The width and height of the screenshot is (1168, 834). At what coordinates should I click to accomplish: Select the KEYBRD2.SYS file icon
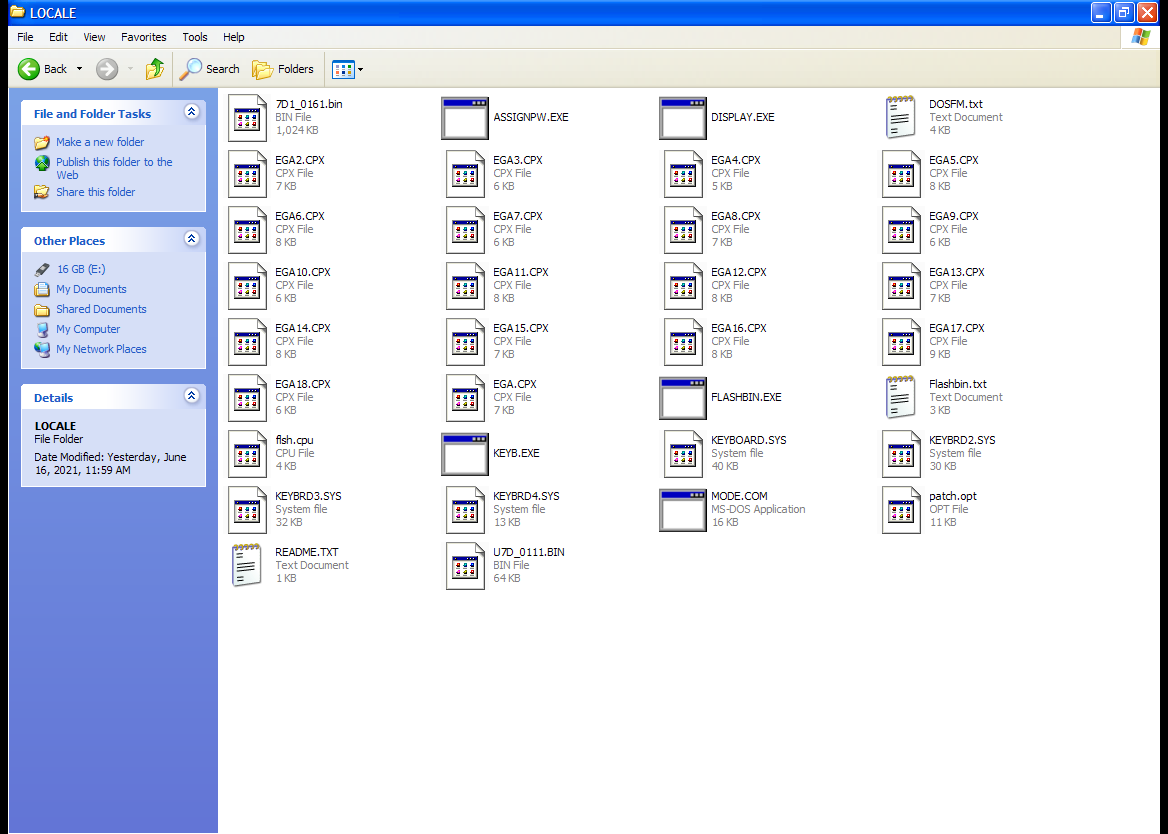point(901,453)
